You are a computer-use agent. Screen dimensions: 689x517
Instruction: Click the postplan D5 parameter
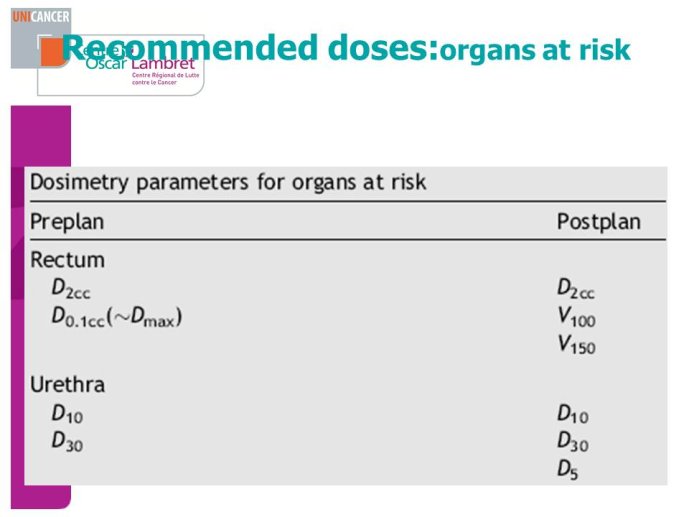coord(567,470)
